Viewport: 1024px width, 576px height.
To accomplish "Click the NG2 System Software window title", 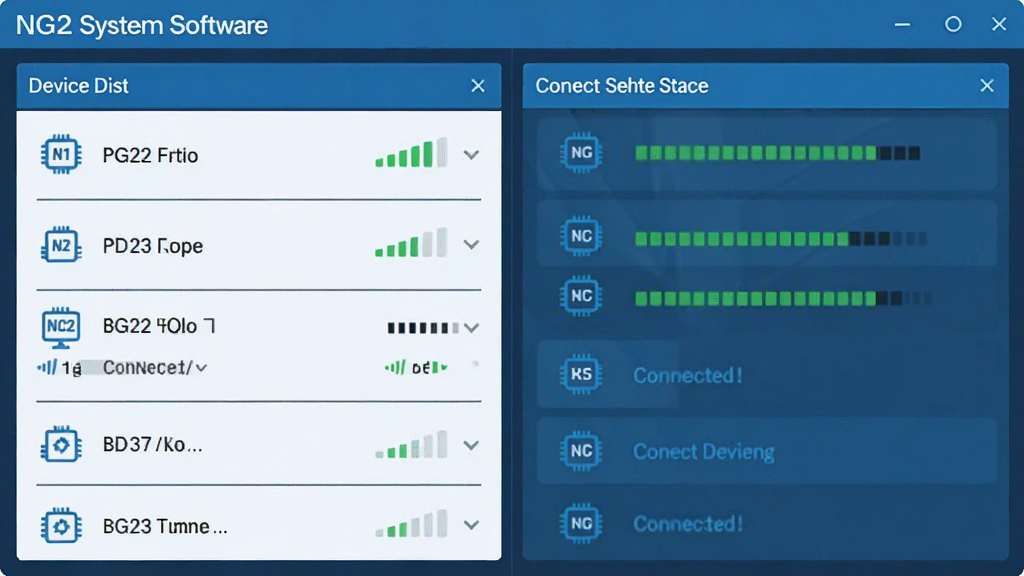I will pos(142,25).
